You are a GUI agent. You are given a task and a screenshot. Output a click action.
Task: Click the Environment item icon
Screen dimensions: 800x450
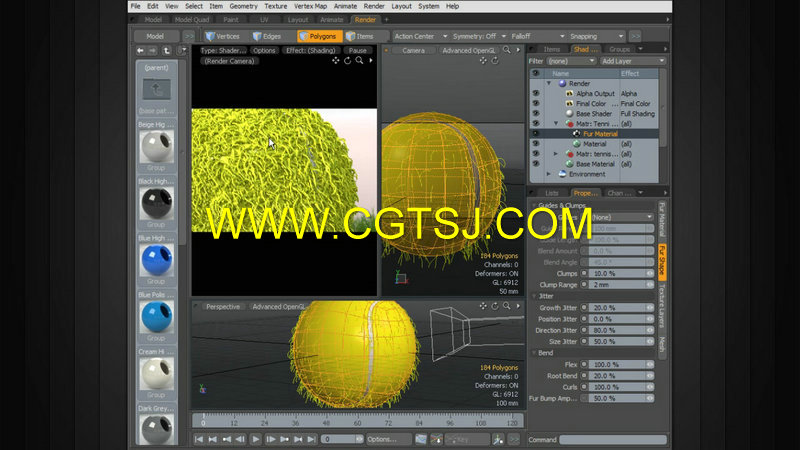click(x=562, y=174)
